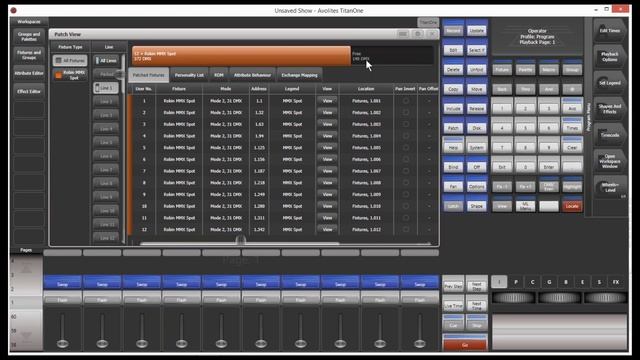Switch to the Patched Fixtures tab

coord(148,75)
